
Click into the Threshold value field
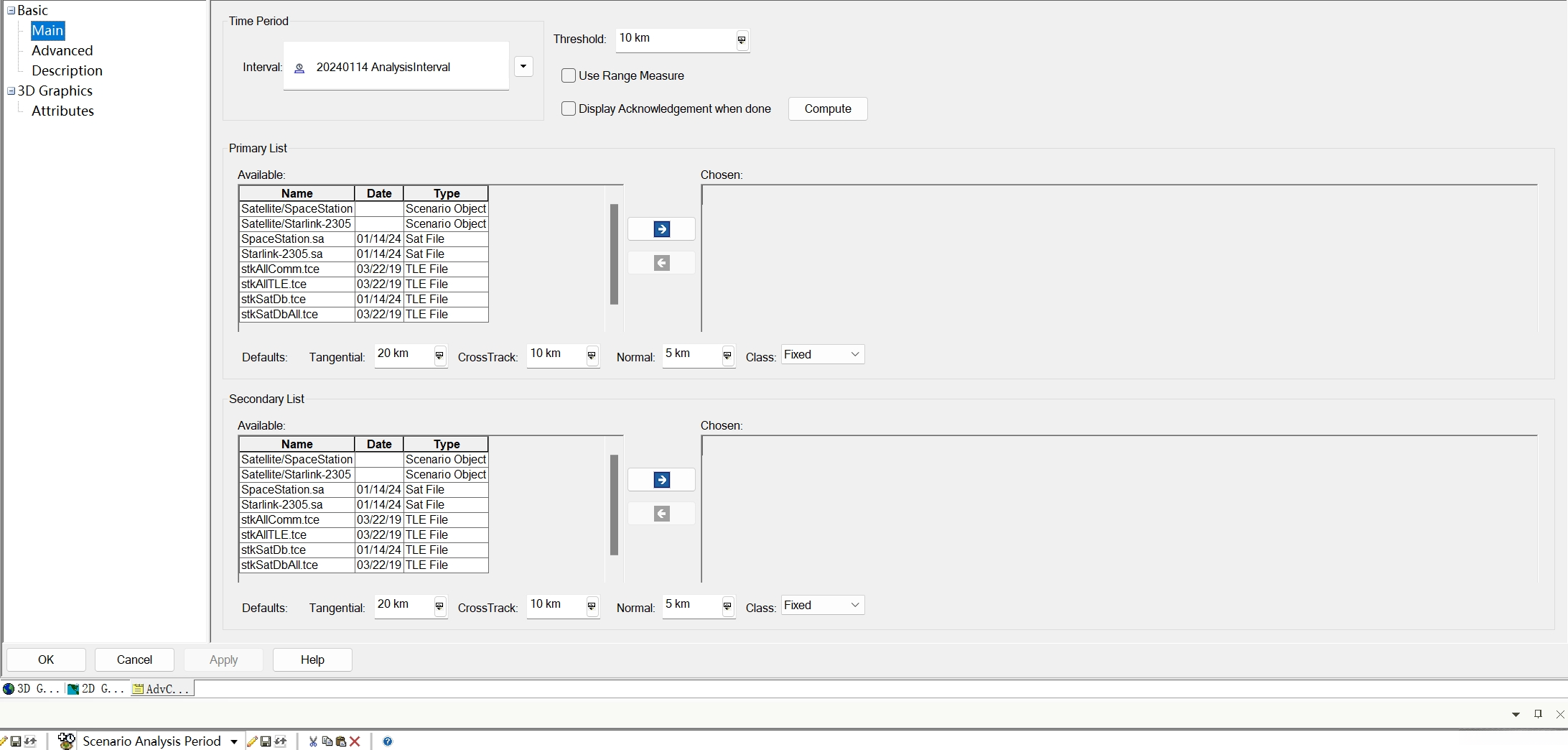pyautogui.click(x=675, y=39)
